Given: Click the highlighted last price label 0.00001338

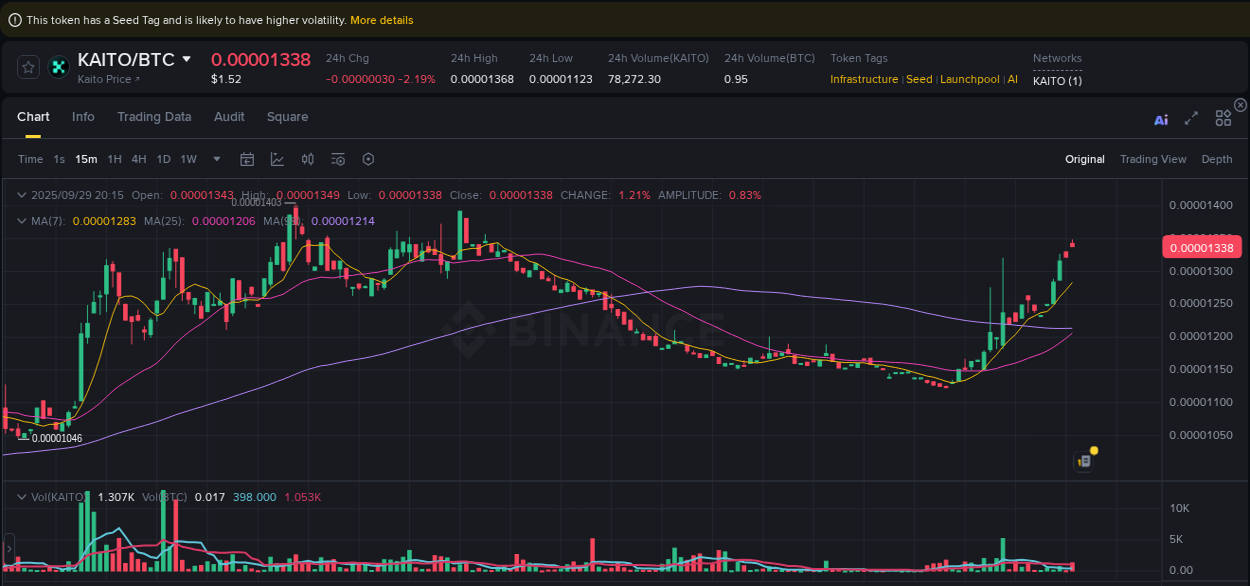Looking at the screenshot, I should pyautogui.click(x=1201, y=247).
